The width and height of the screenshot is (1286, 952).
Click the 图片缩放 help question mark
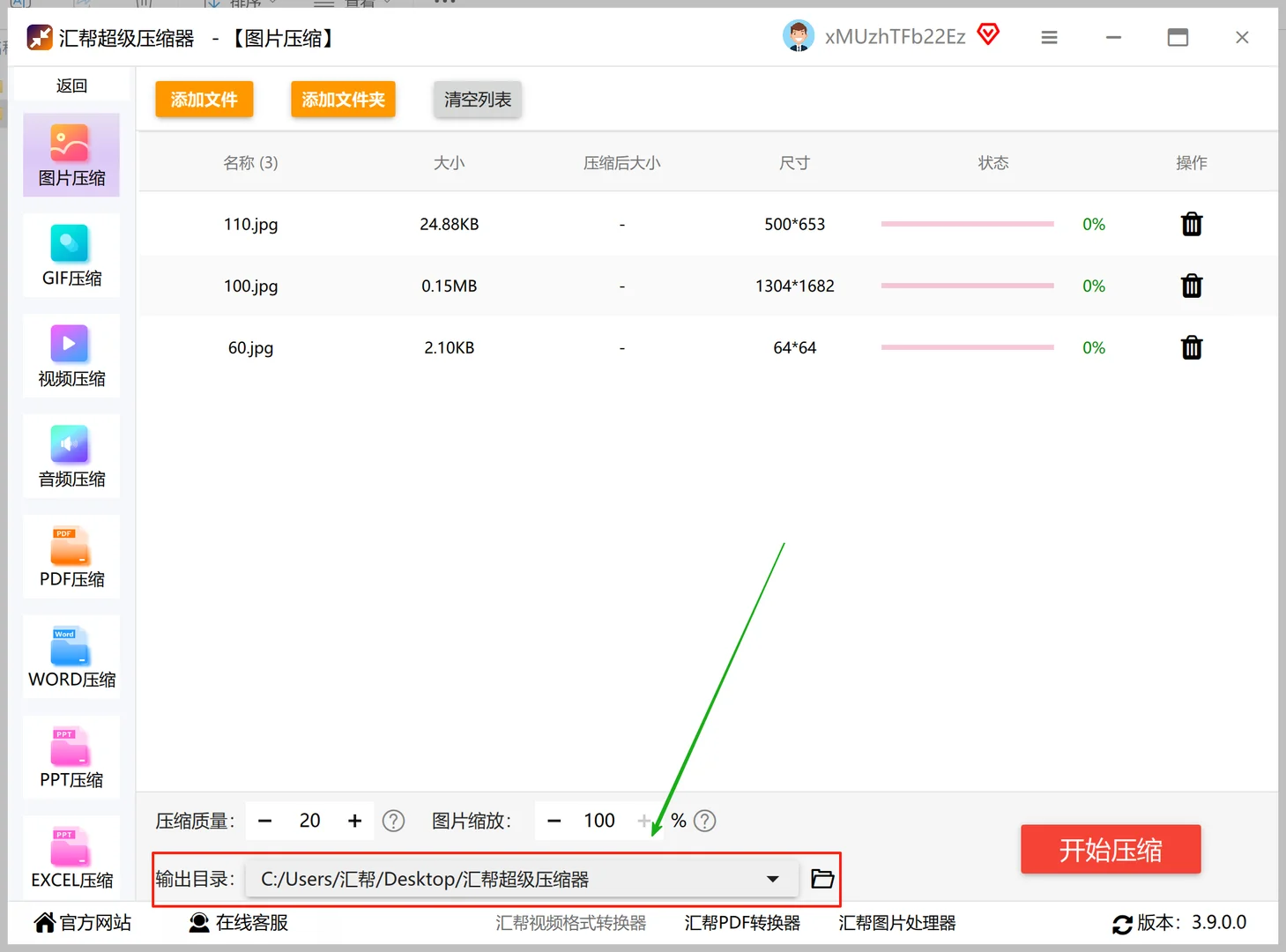[704, 821]
